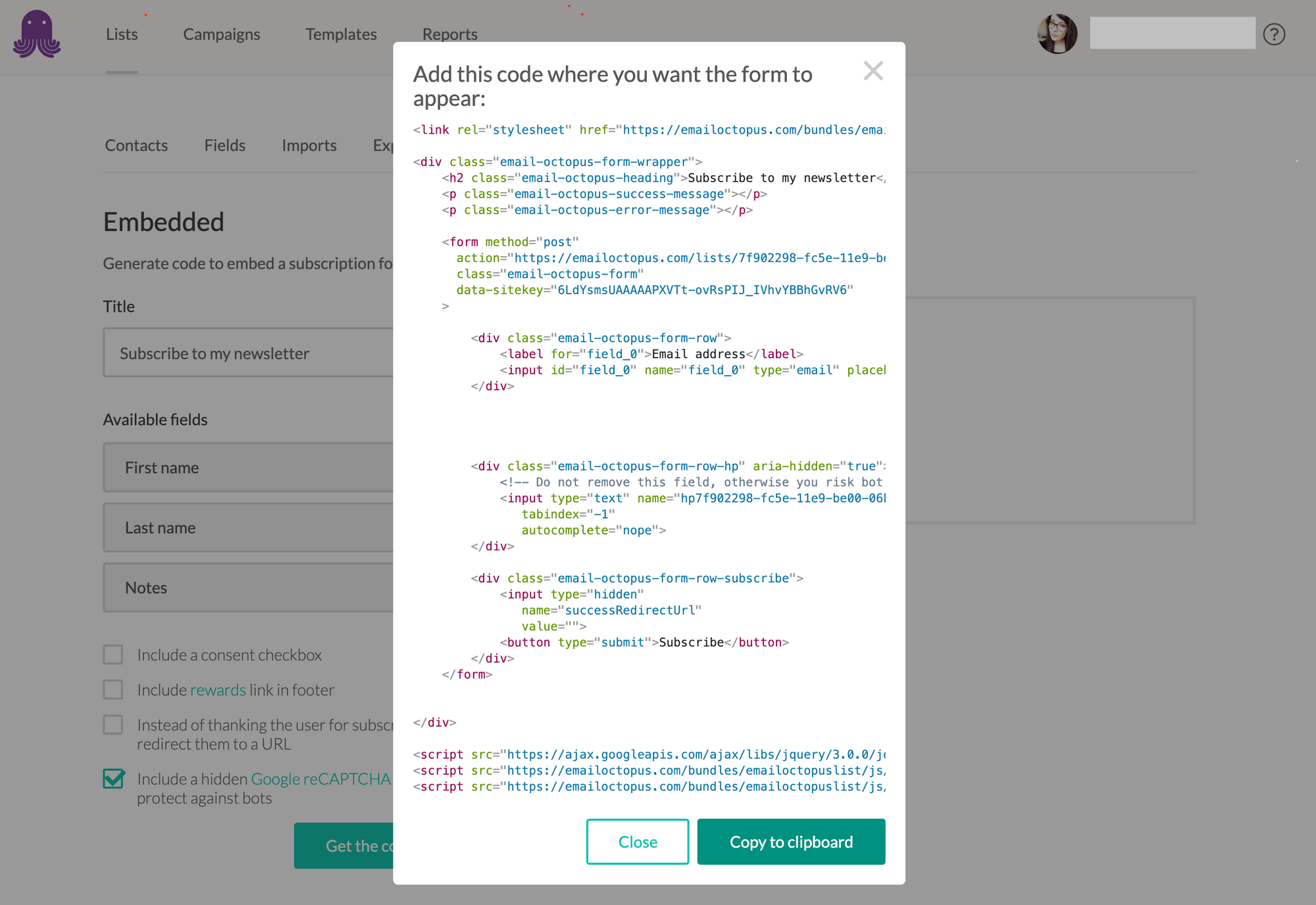Uncheck hidden Google reCAPTCHA checkbox
1316x905 pixels.
113,779
